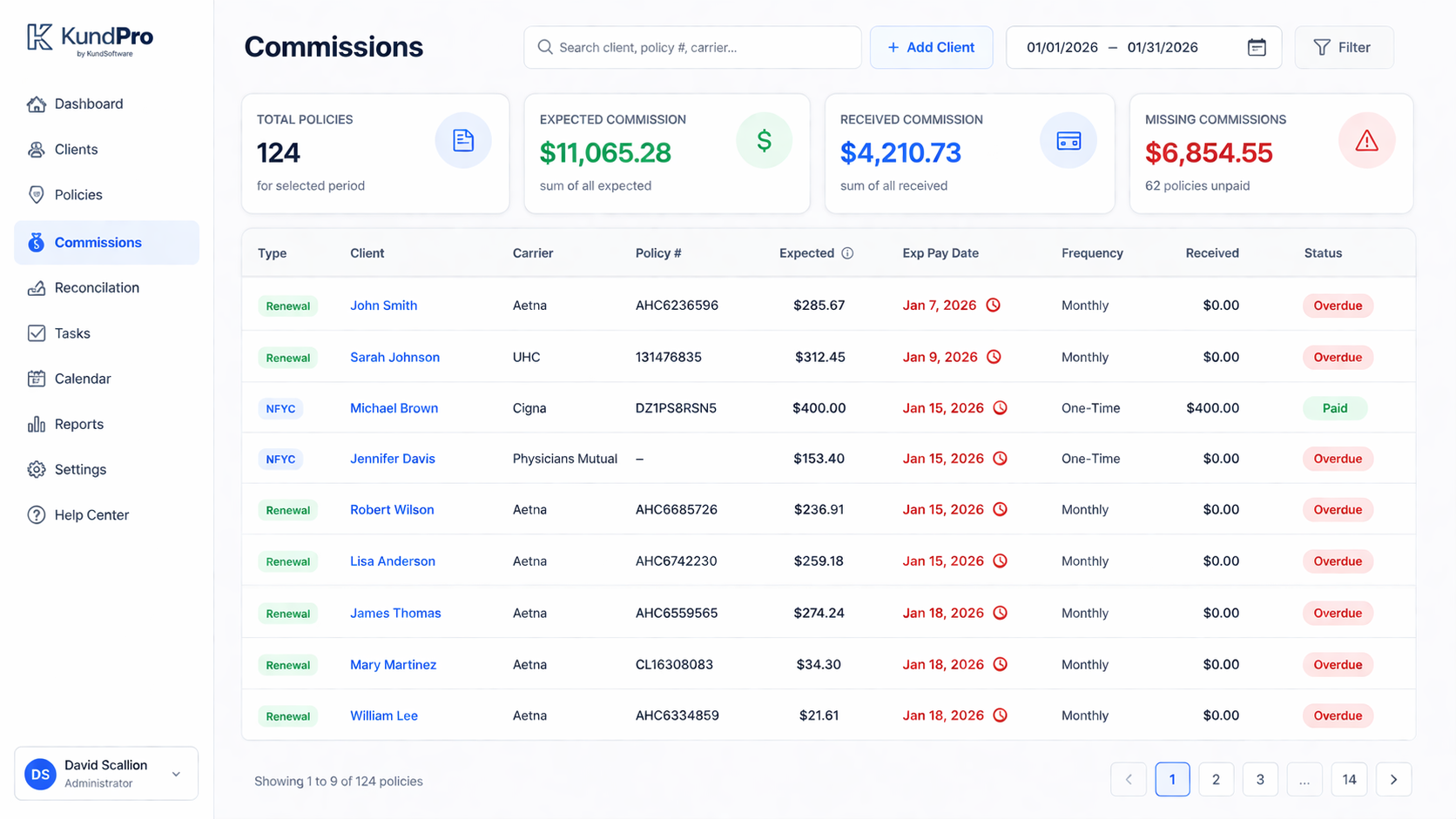The width and height of the screenshot is (1456, 819).
Task: Click the Received Commission card icon
Action: [1068, 140]
